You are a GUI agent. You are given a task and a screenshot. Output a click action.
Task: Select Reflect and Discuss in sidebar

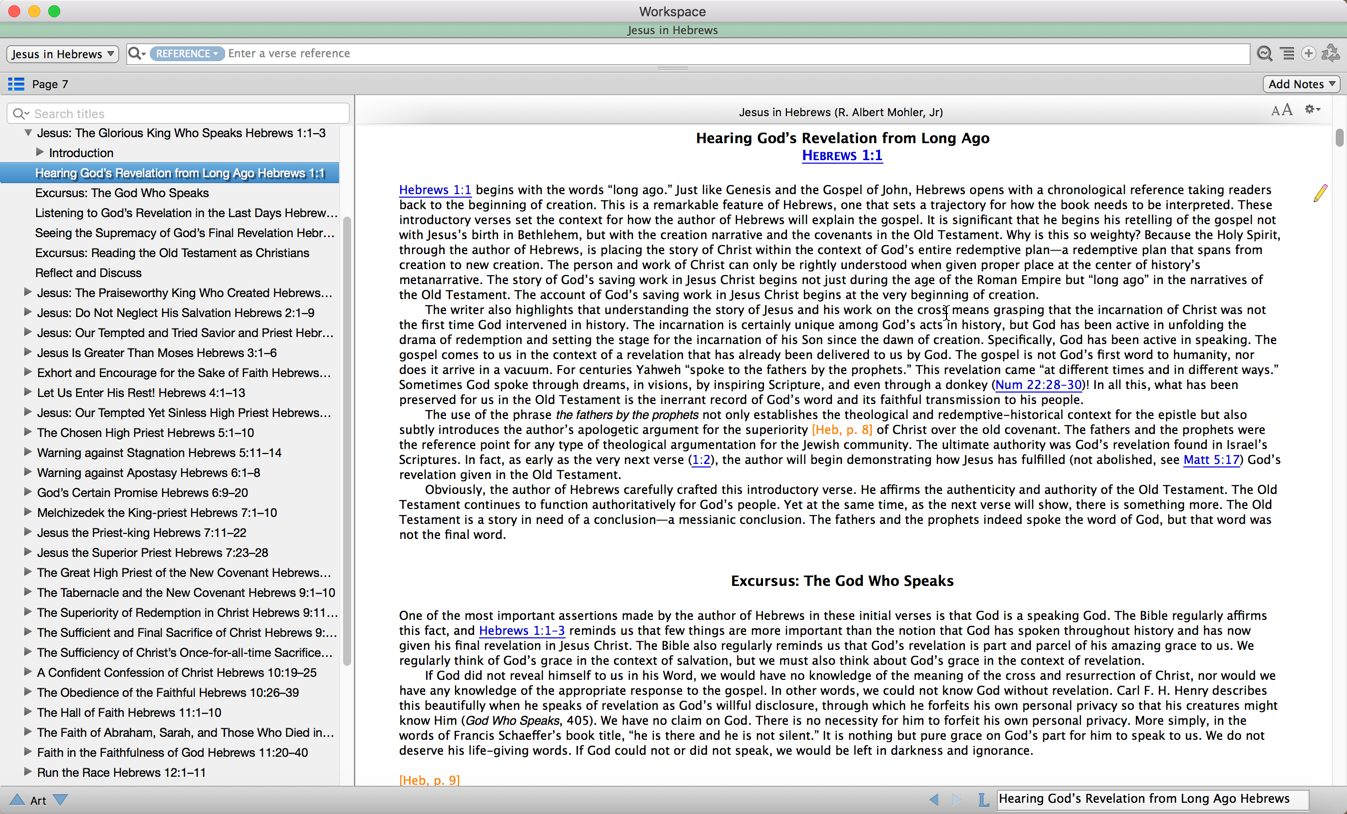[88, 273]
